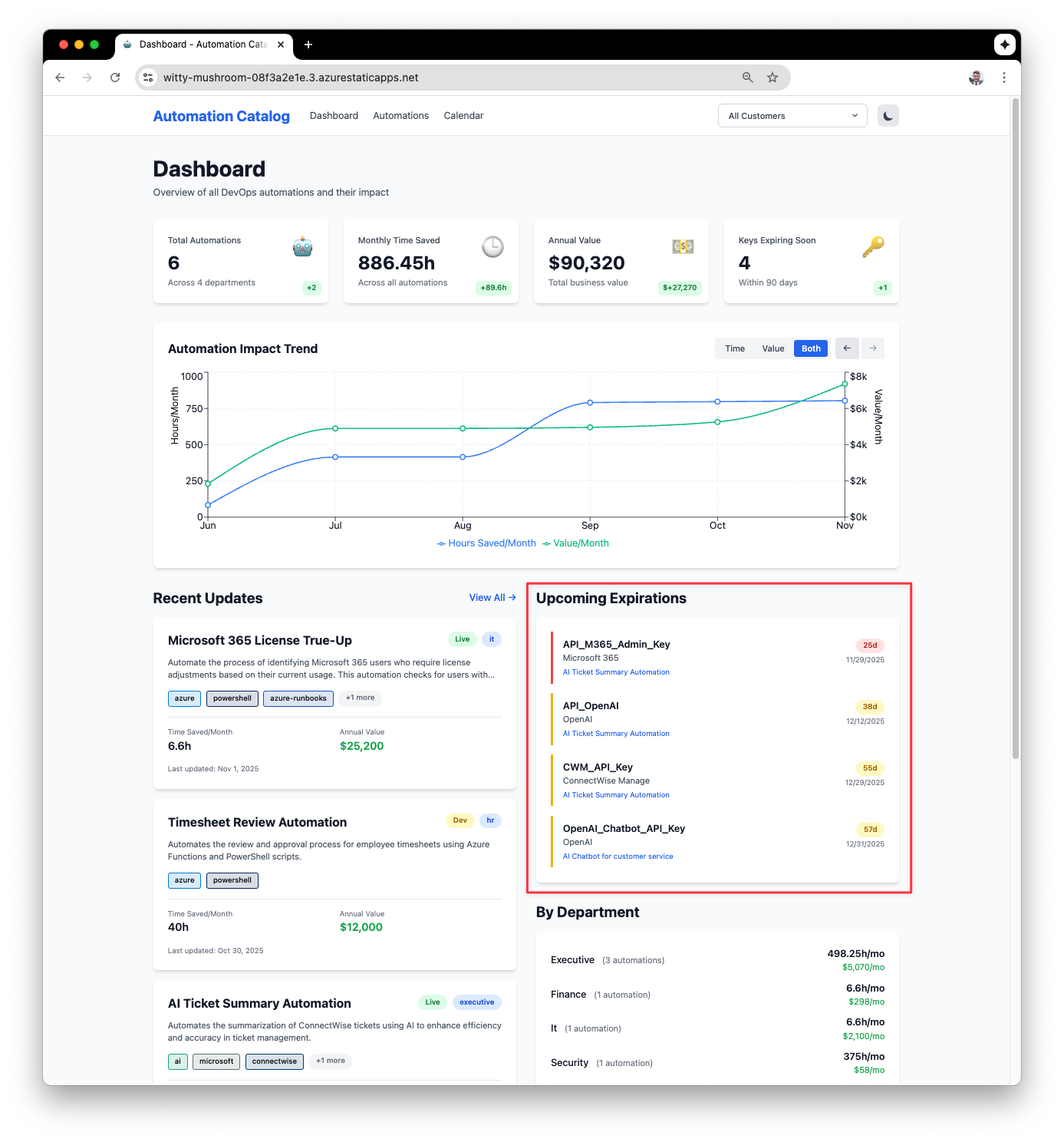Click the next period arrow on the trend chart
This screenshot has height=1142, width=1064.
click(873, 348)
